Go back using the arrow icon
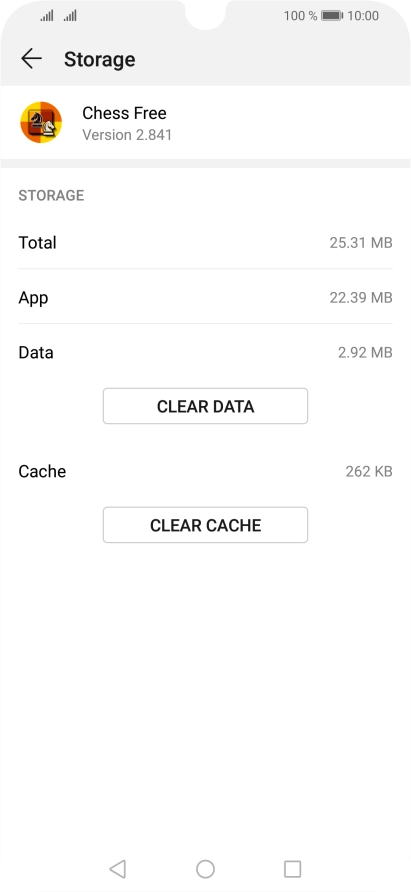This screenshot has height=892, width=411. pyautogui.click(x=31, y=59)
